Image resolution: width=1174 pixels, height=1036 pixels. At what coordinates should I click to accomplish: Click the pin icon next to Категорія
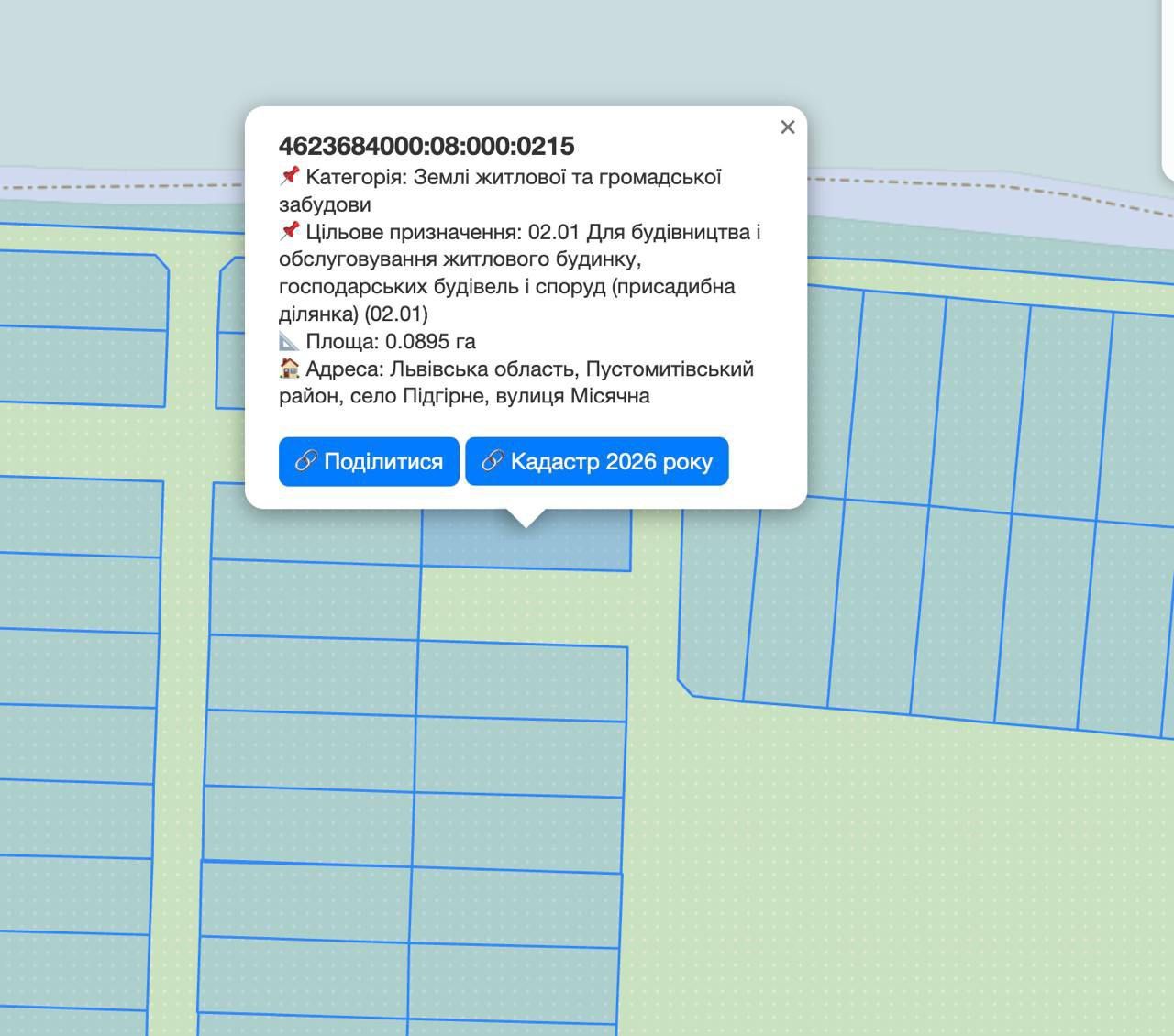pos(290,176)
